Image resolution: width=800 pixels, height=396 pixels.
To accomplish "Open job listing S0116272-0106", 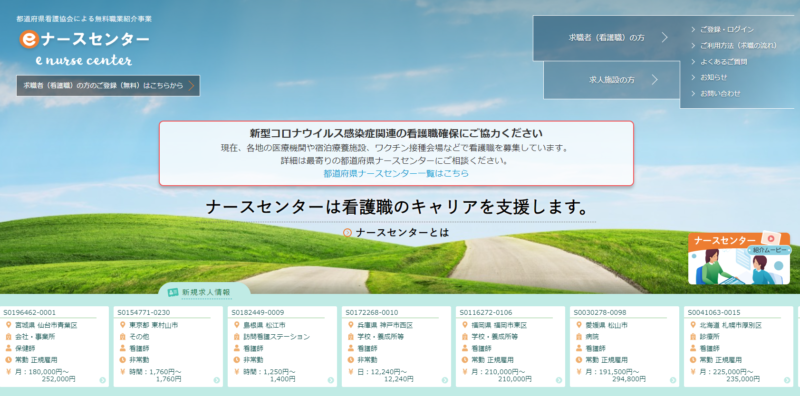I will pos(511,346).
